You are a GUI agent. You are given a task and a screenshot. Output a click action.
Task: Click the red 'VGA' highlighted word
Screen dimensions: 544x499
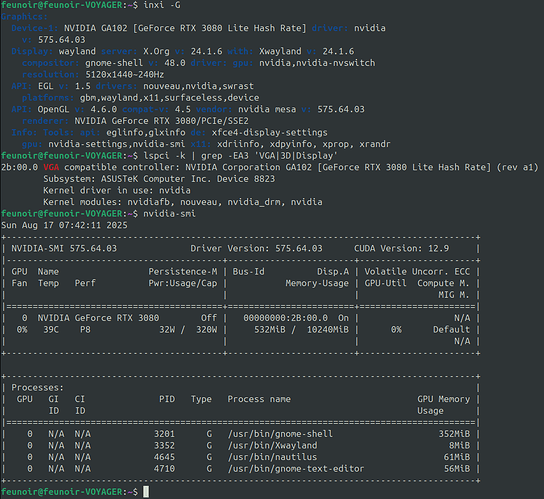pos(51,167)
